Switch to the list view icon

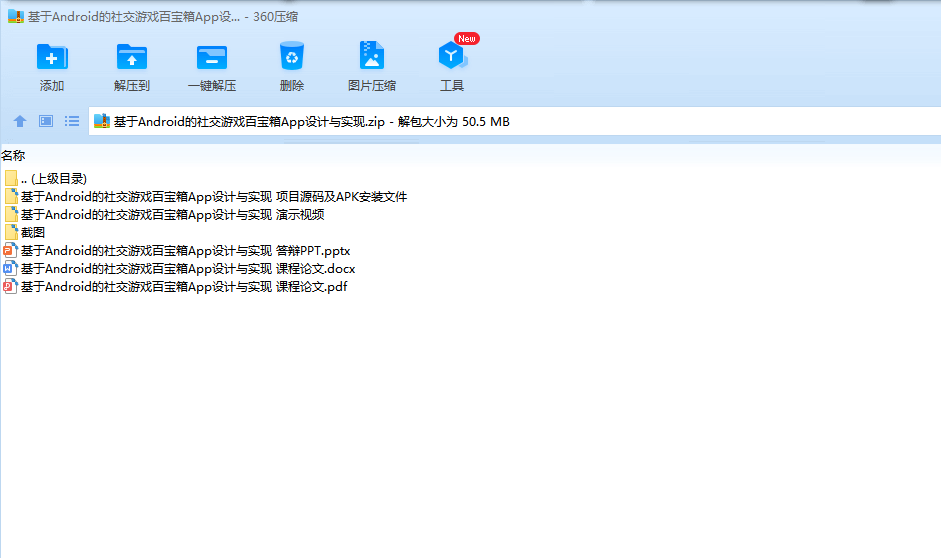point(72,121)
